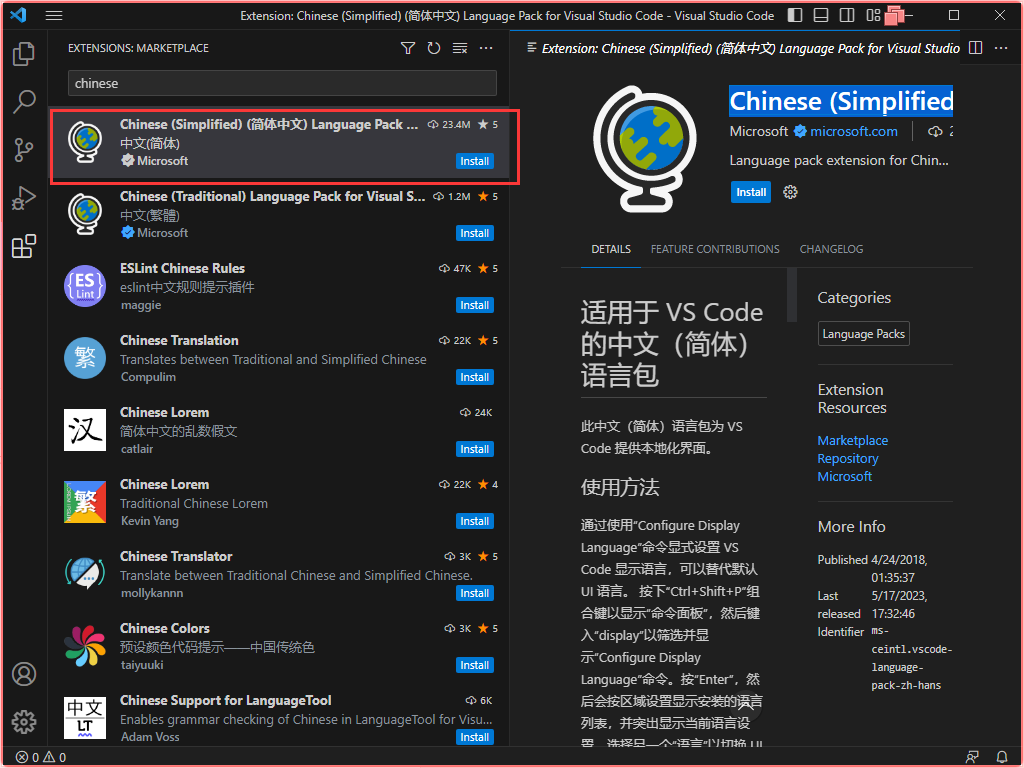Open the Explorer view in the activity bar

click(x=24, y=54)
